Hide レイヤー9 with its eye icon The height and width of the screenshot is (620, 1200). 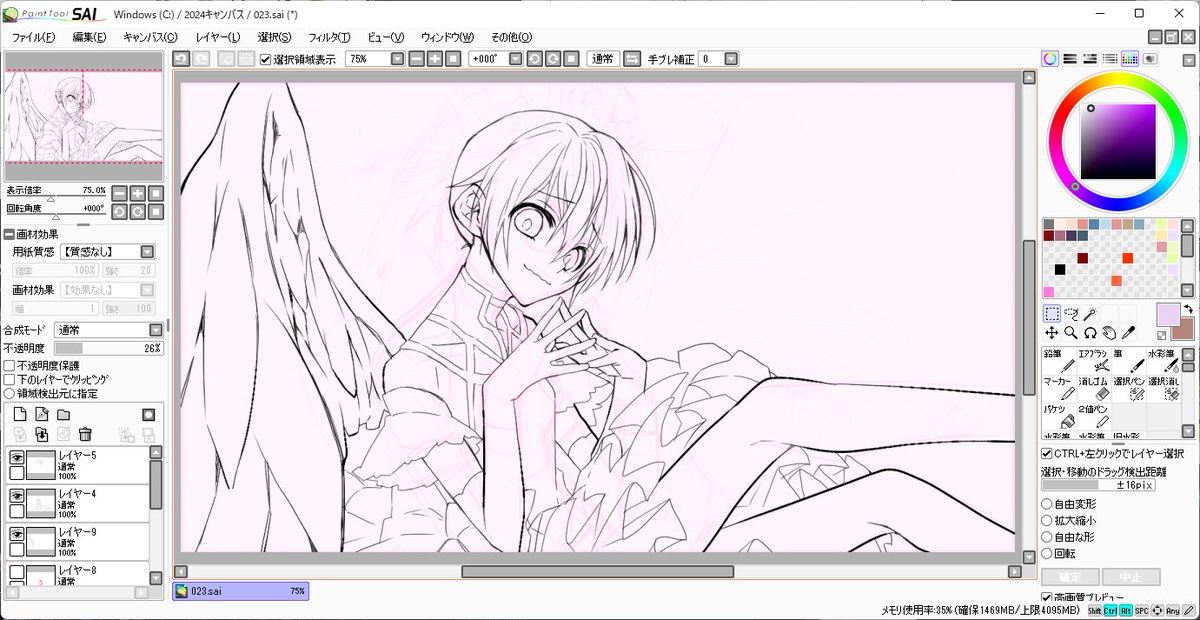click(16, 534)
